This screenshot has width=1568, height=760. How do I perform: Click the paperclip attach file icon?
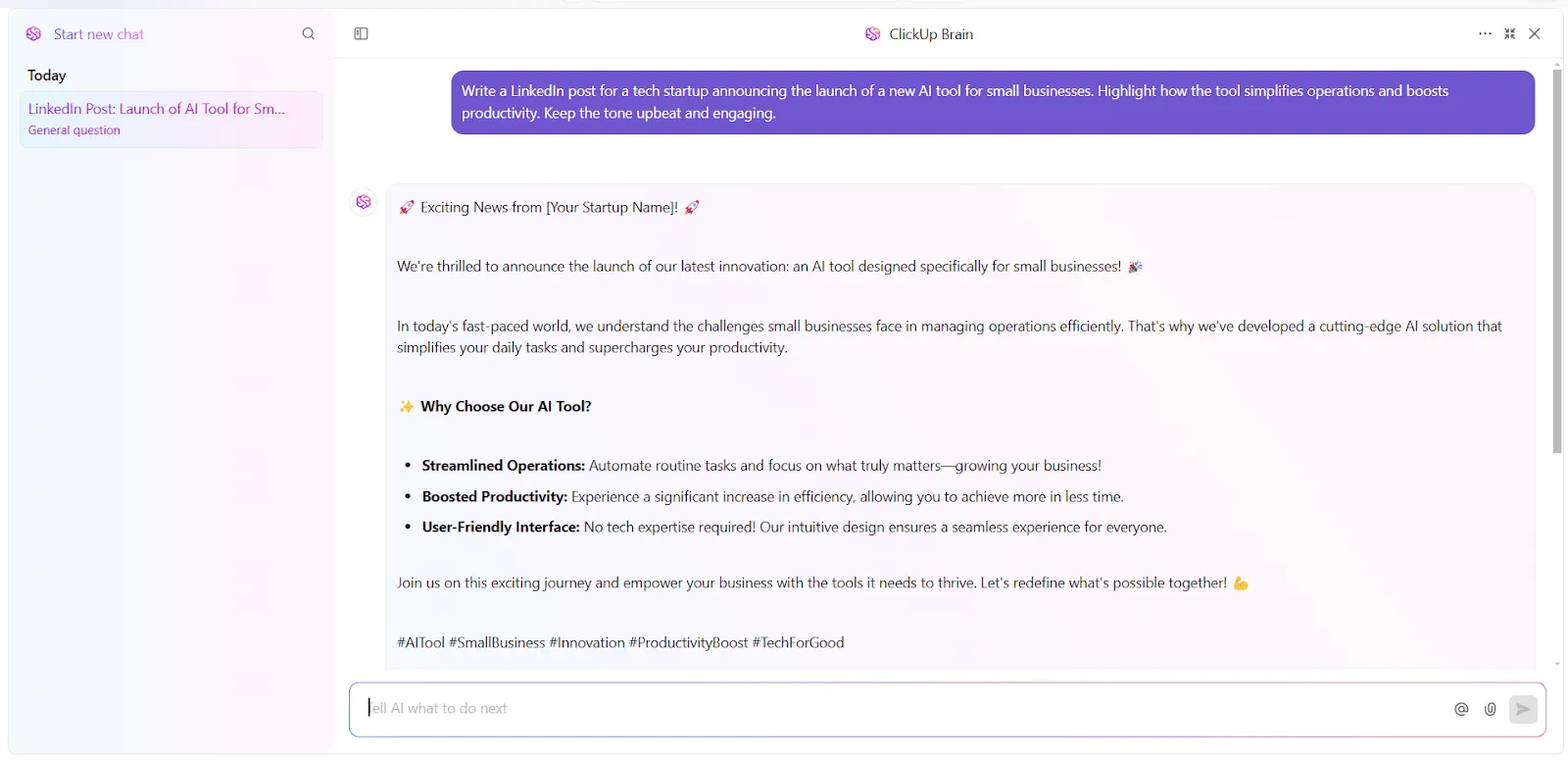(1490, 709)
